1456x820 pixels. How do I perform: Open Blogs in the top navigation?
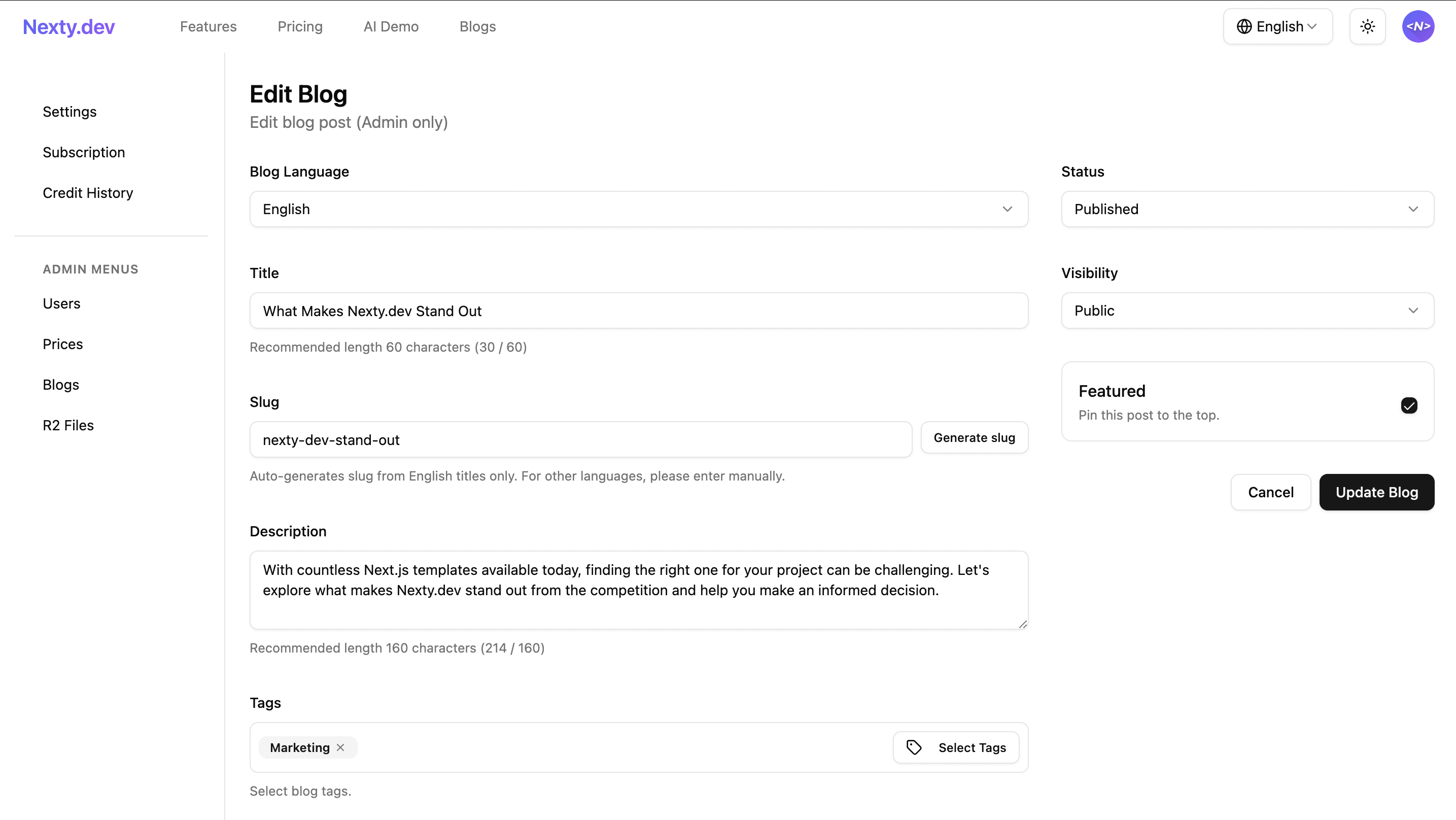477,26
